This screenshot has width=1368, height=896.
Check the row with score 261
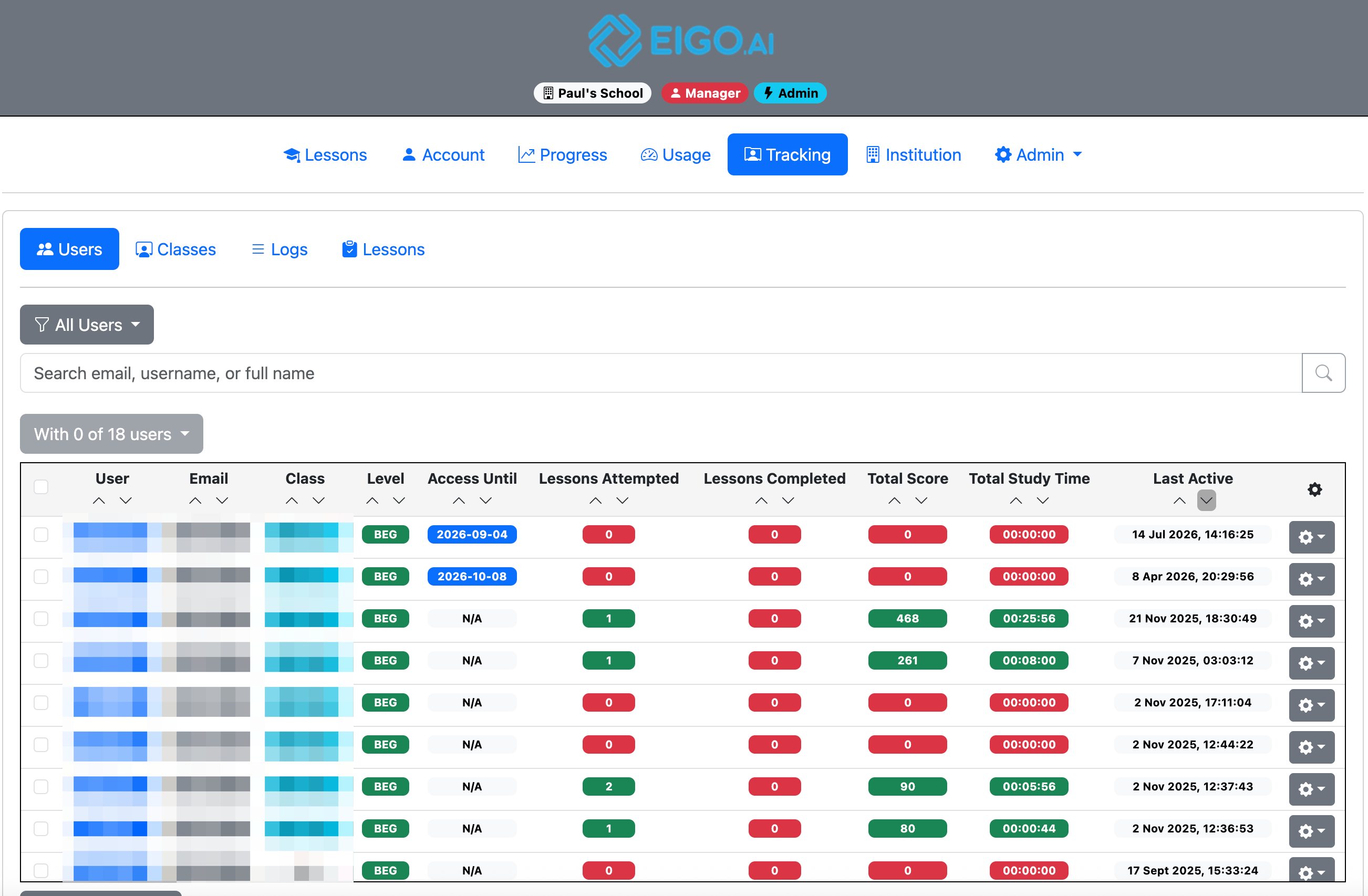41,660
